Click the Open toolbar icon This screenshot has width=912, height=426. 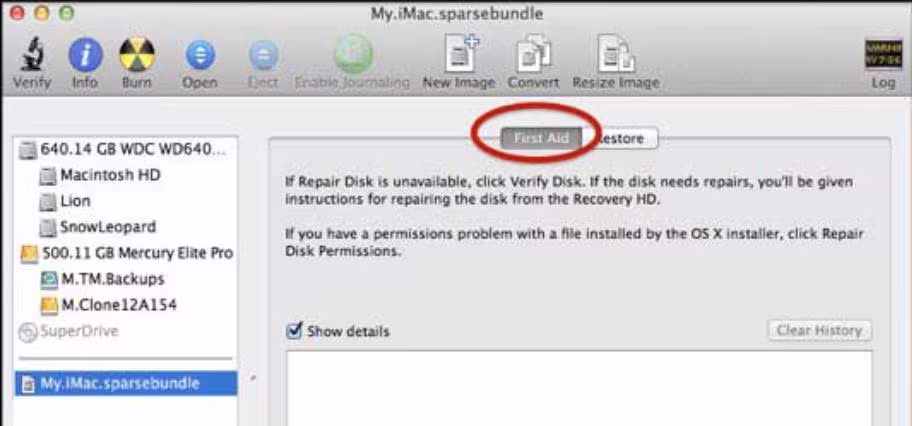200,55
